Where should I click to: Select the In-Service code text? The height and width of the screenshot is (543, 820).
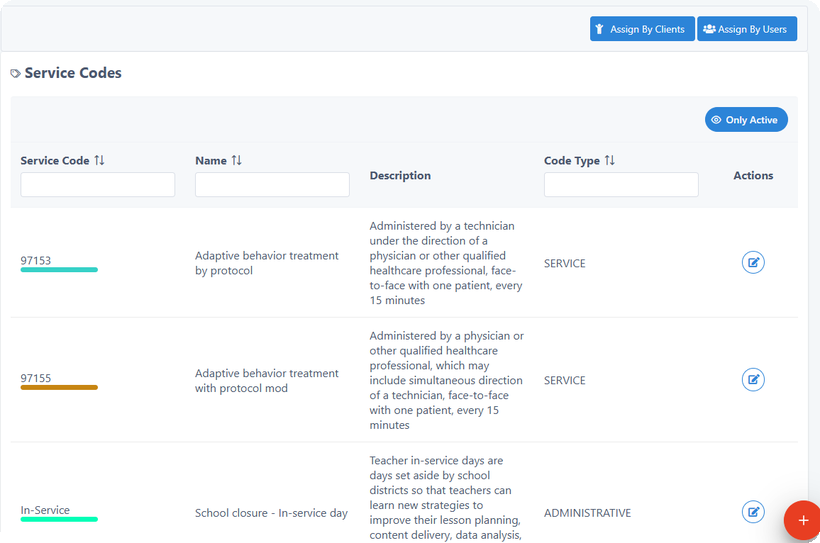click(x=45, y=510)
